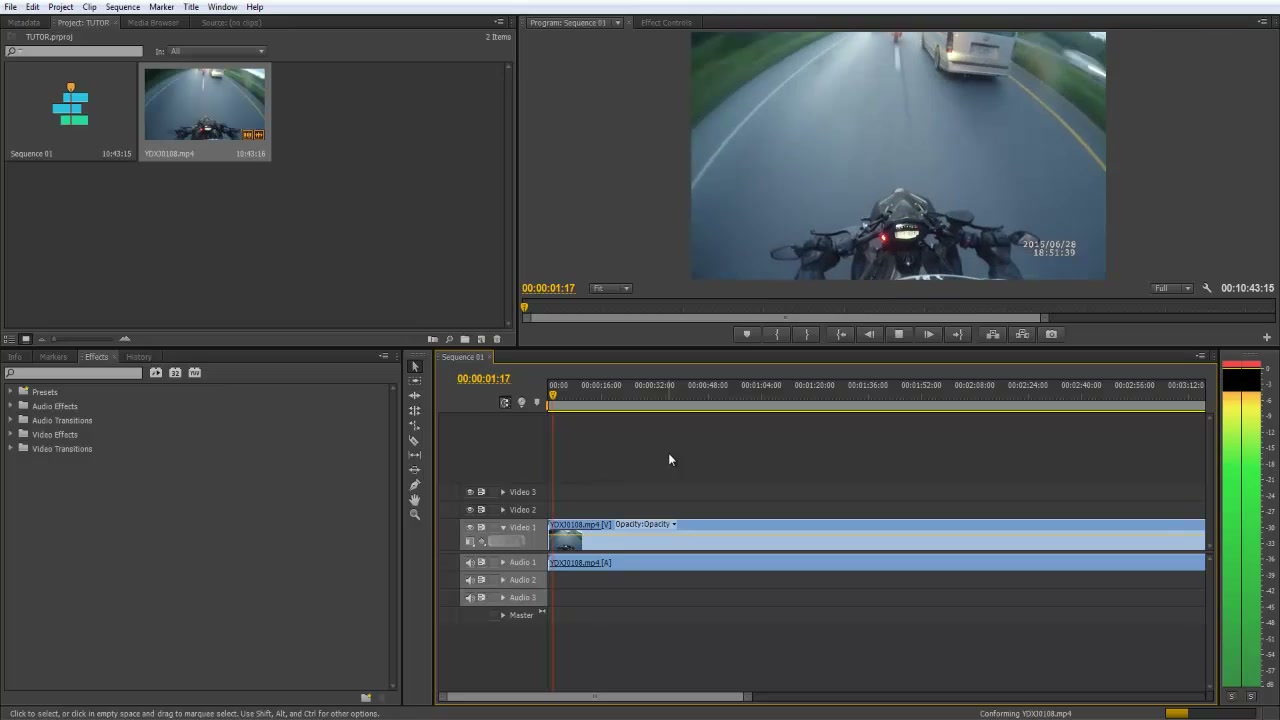Click the Go to In point button
The width and height of the screenshot is (1280, 720).
[841, 335]
